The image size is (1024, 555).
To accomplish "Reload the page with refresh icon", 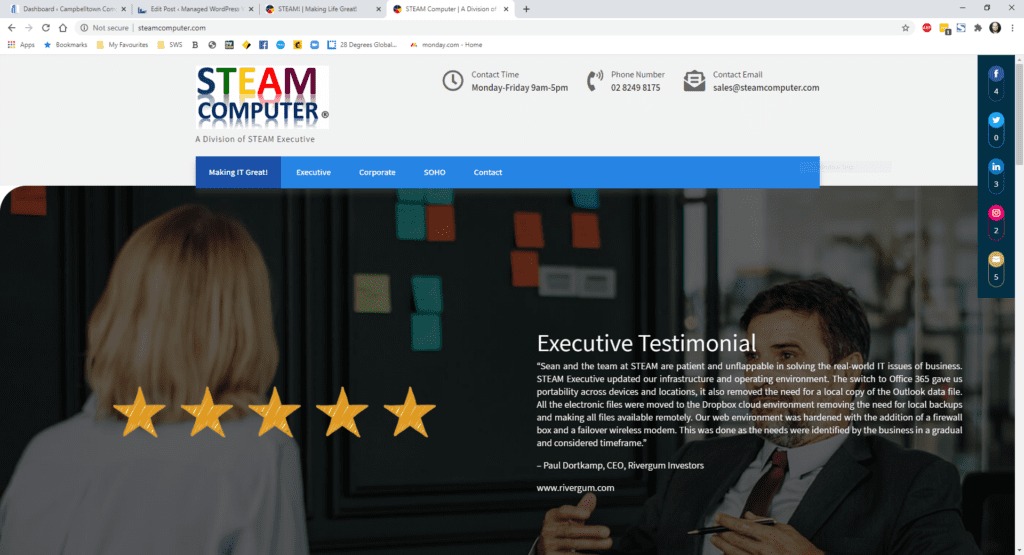I will click(46, 28).
